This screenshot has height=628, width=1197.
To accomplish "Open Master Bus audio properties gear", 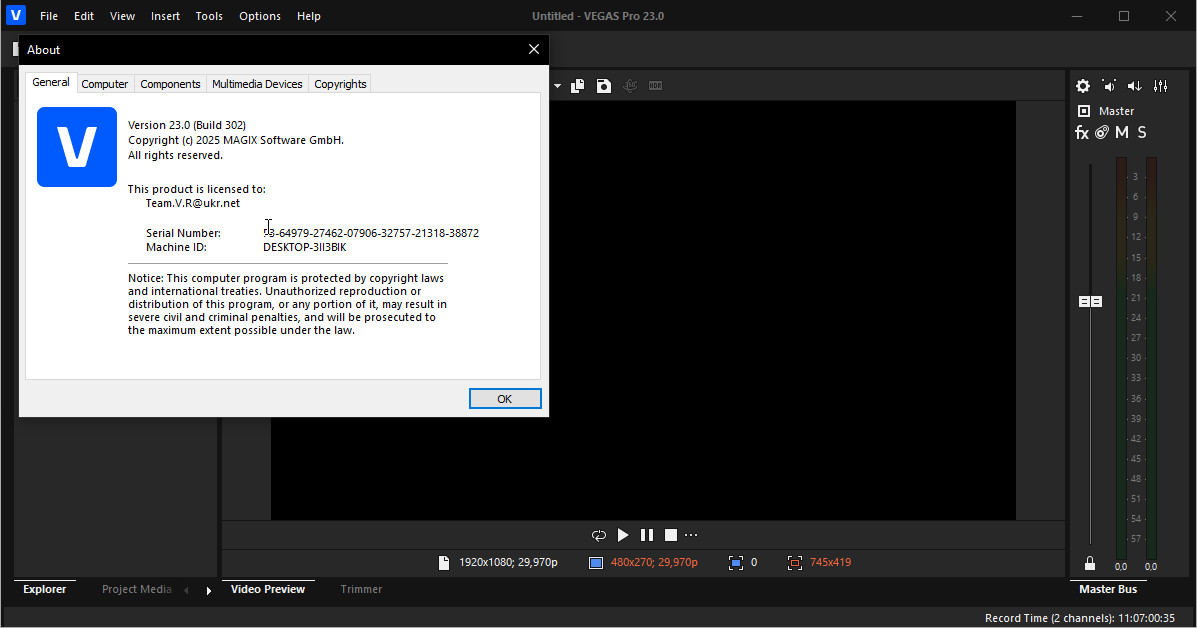I will (x=1082, y=86).
